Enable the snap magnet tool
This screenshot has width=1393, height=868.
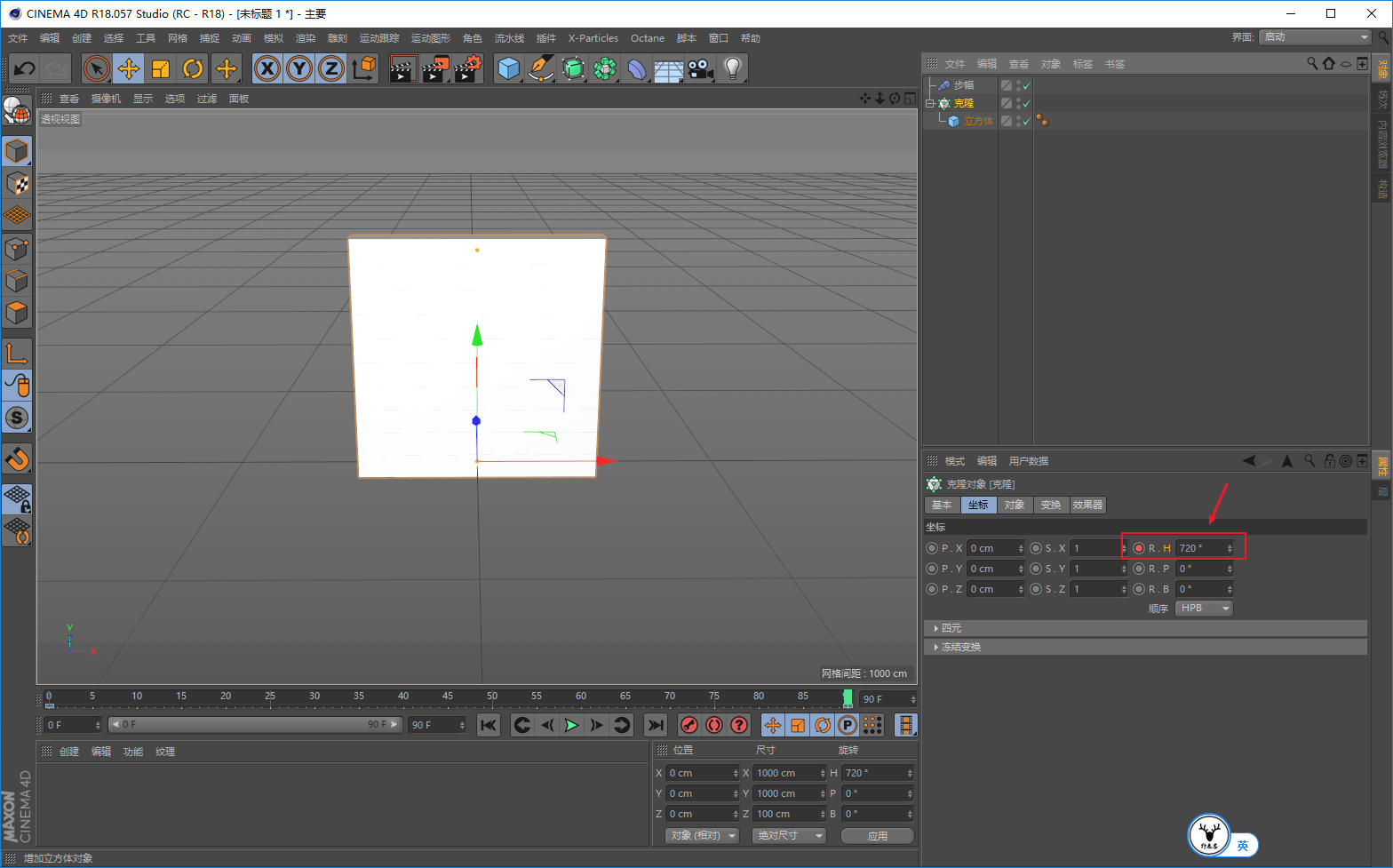17,458
